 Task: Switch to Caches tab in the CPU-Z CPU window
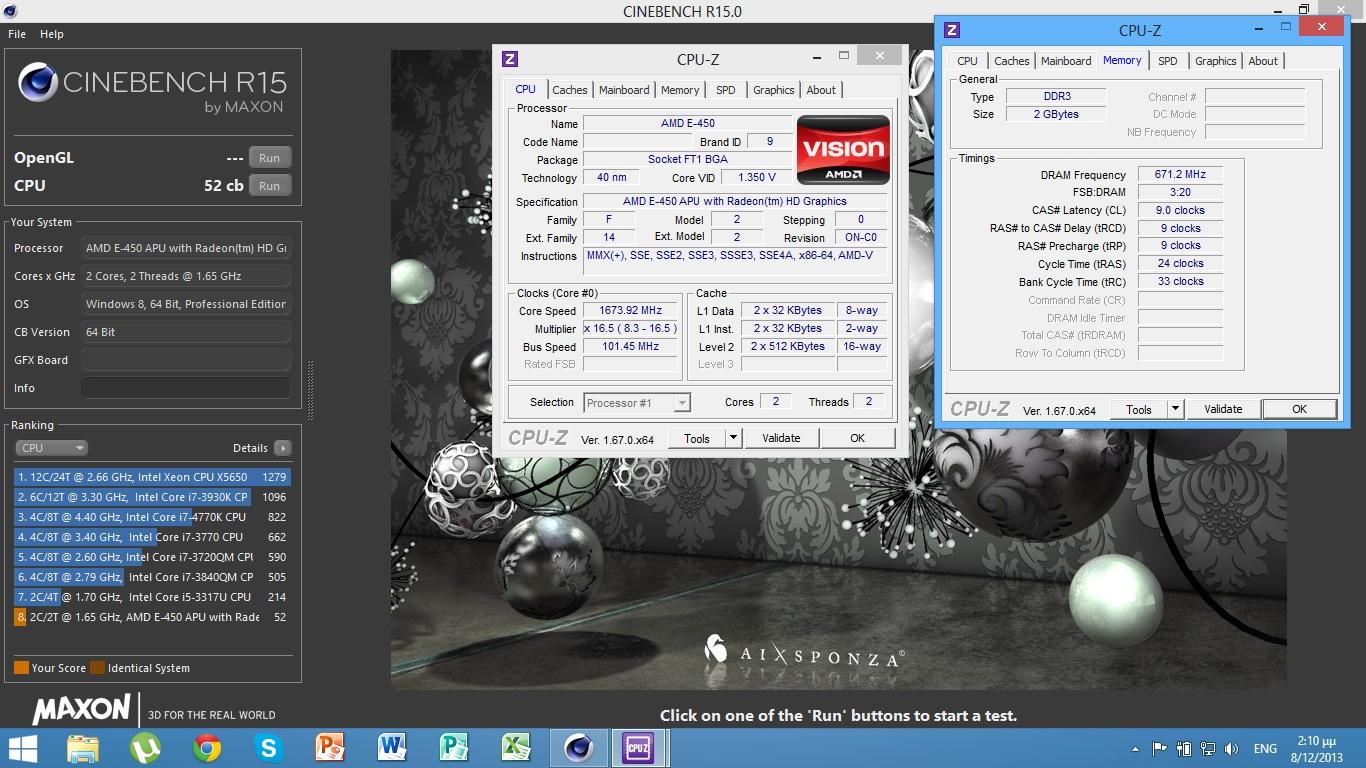tap(570, 90)
